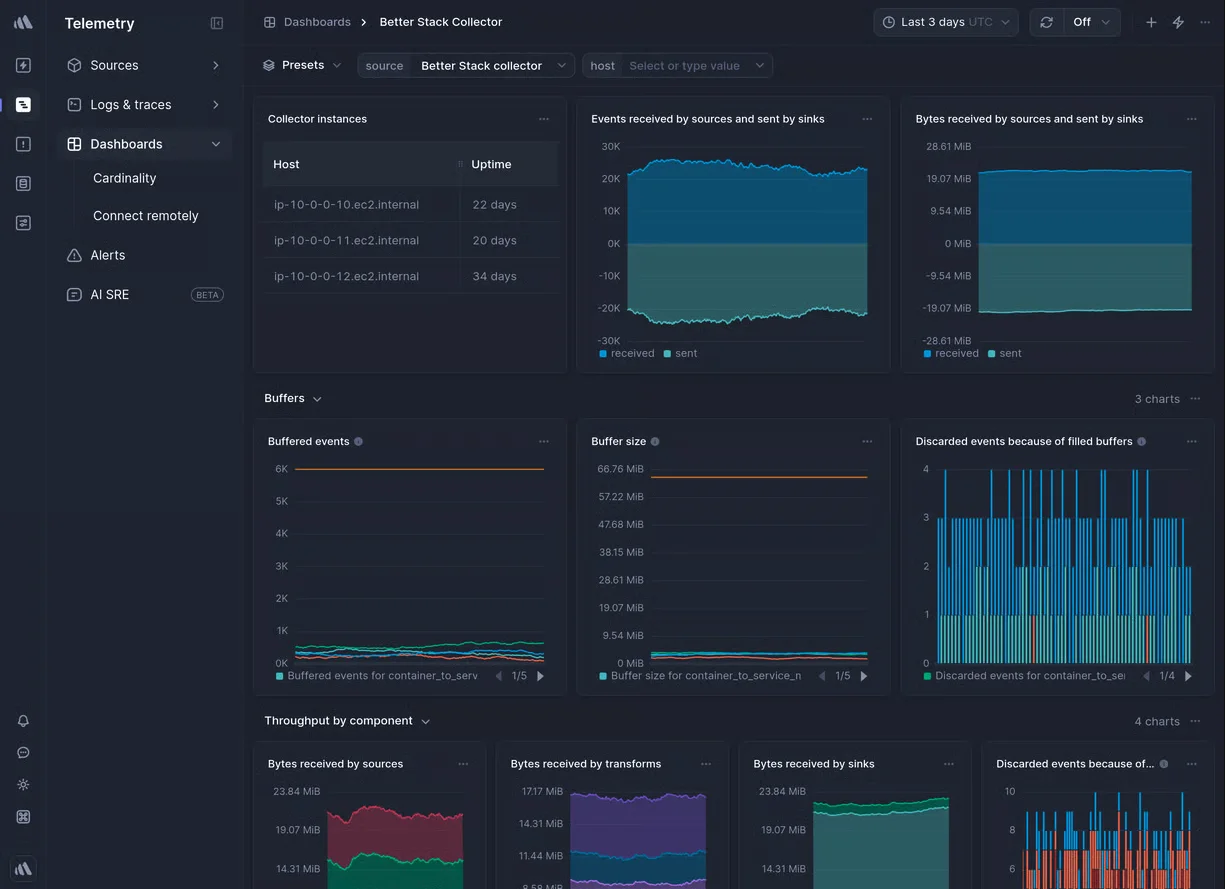Open the notifications bell icon
This screenshot has height=889, width=1225.
(23, 720)
